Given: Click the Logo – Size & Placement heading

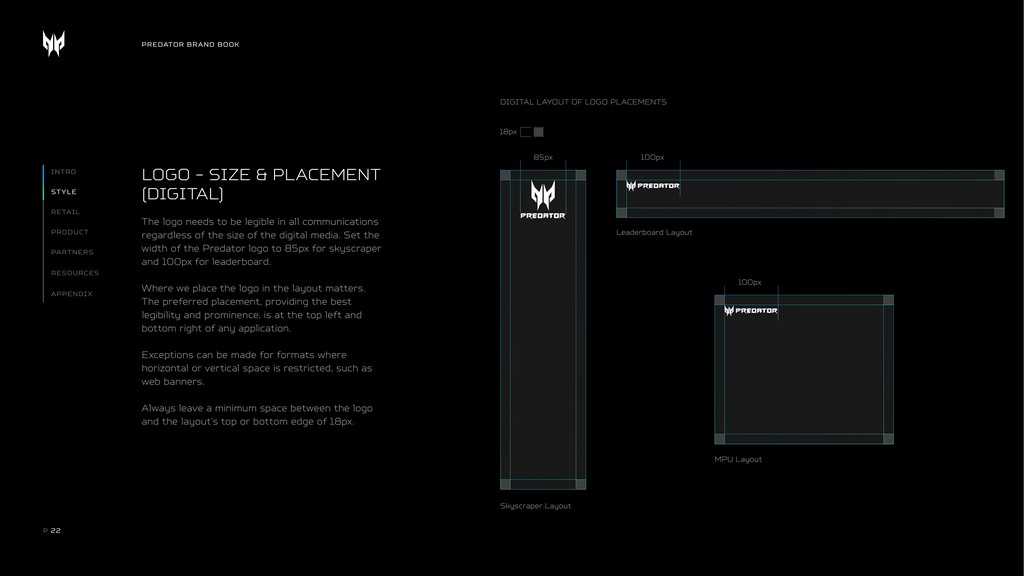Looking at the screenshot, I should [x=260, y=184].
